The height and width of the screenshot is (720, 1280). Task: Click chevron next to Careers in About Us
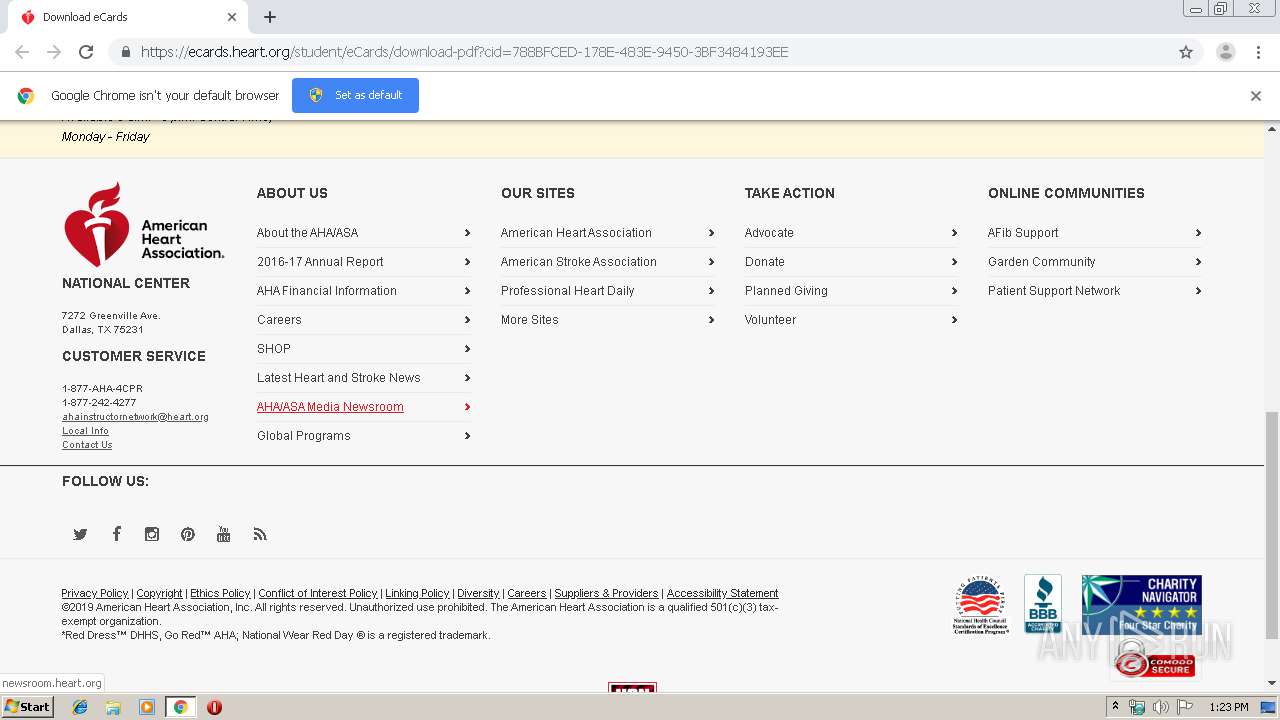click(x=467, y=320)
